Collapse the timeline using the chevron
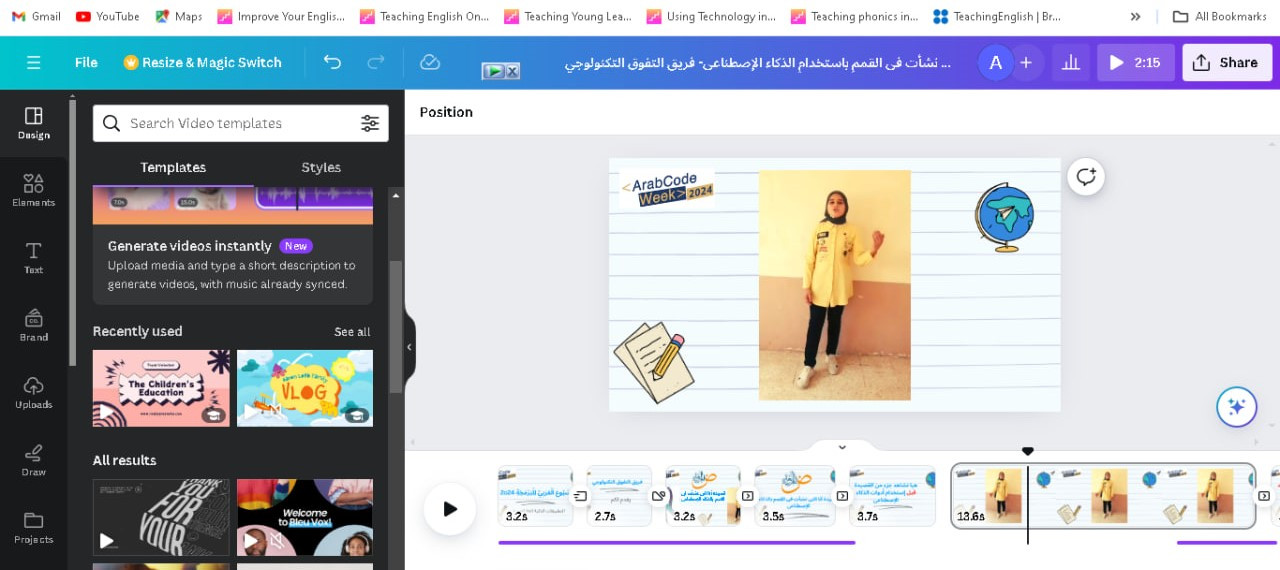 pos(842,447)
